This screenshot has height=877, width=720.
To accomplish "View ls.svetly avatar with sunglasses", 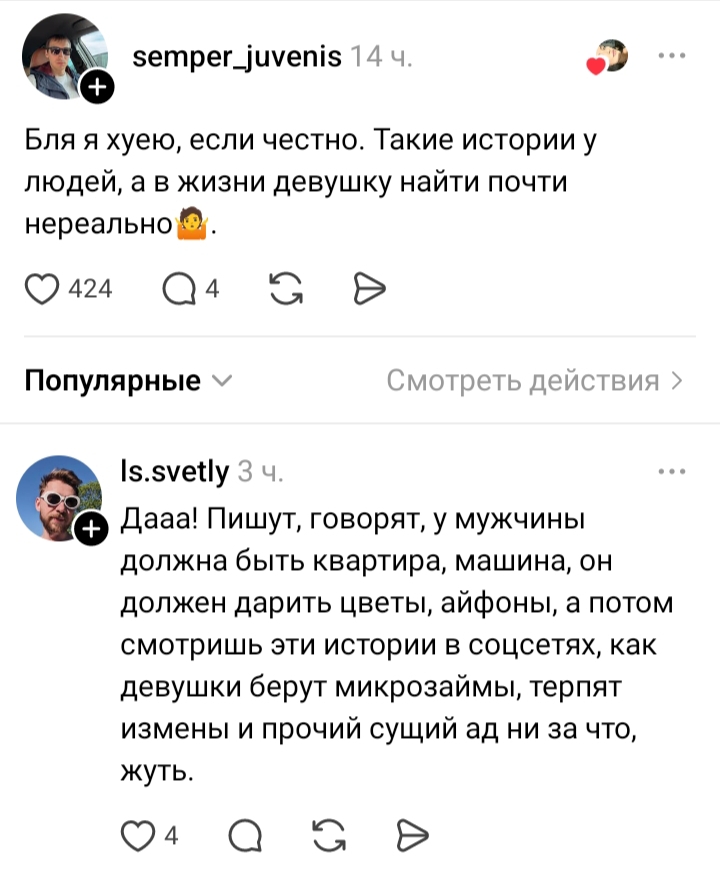I will click(59, 498).
